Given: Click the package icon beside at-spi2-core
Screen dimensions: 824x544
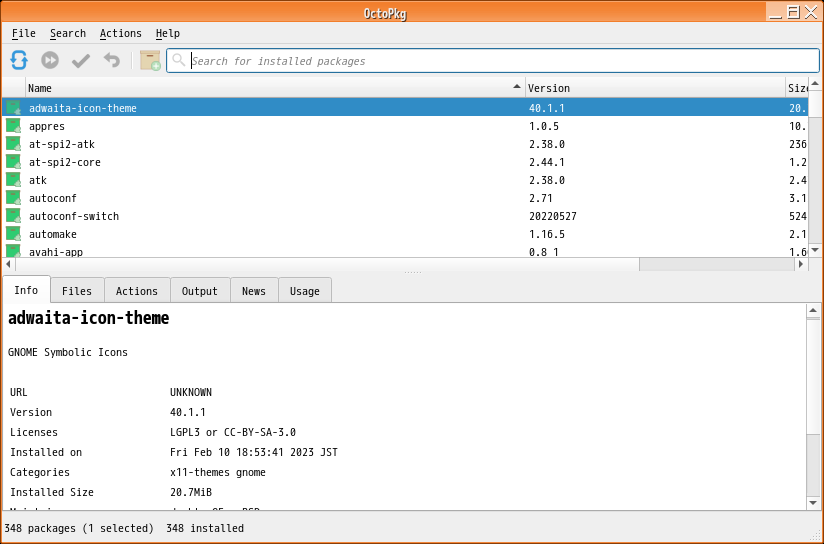Looking at the screenshot, I should (x=13, y=162).
